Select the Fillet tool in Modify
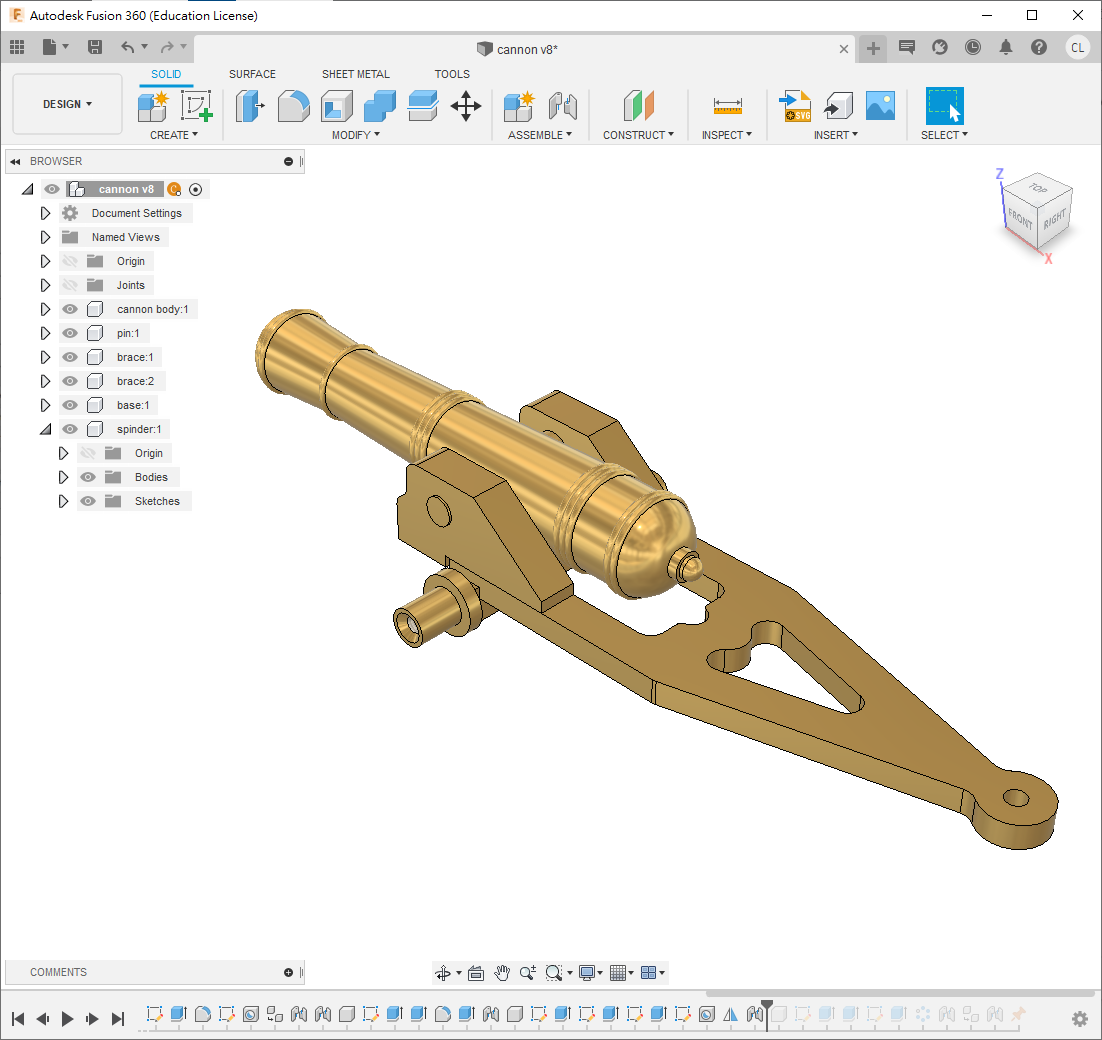This screenshot has width=1102, height=1040. click(293, 106)
